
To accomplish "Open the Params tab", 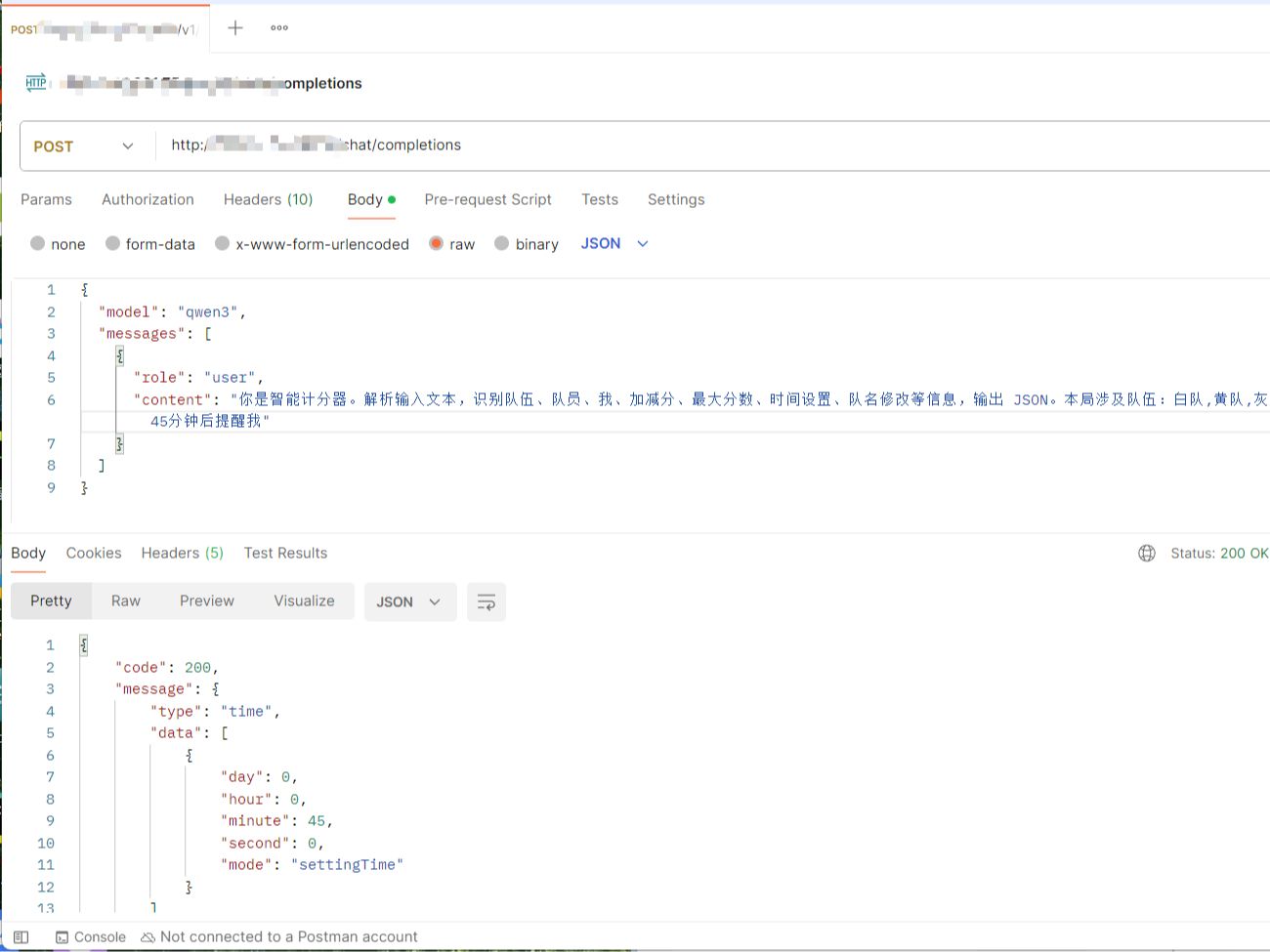I will [x=46, y=199].
